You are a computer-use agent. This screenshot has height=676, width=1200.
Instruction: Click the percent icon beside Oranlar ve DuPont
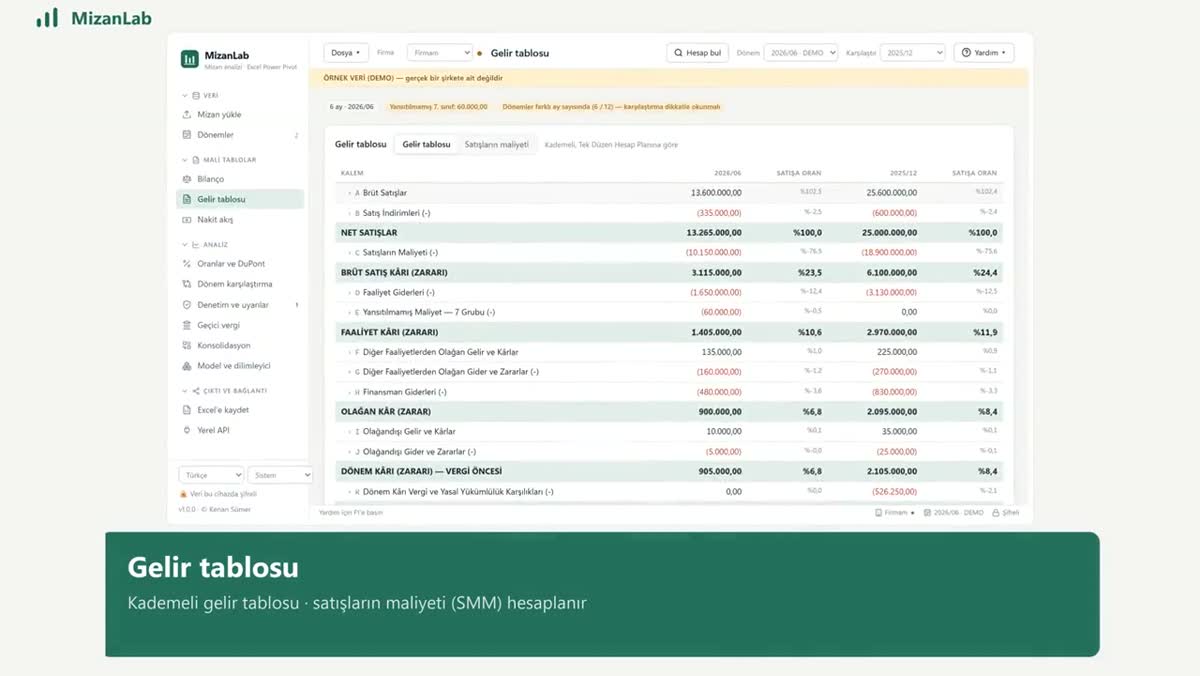(x=187, y=264)
